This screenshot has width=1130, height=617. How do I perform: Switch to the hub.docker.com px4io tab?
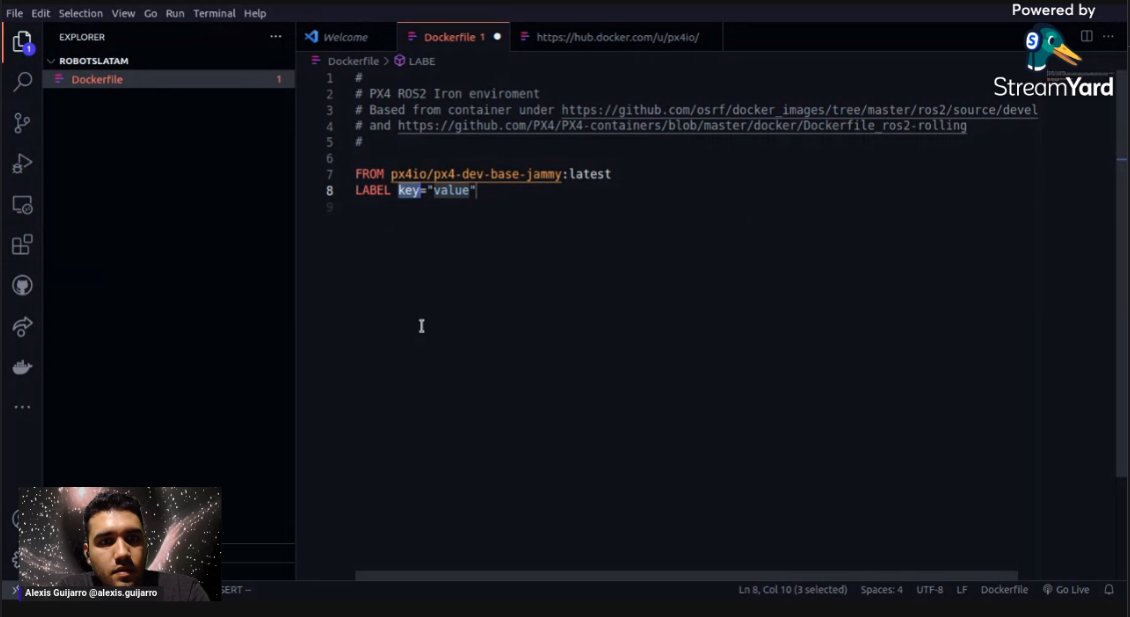tap(617, 37)
